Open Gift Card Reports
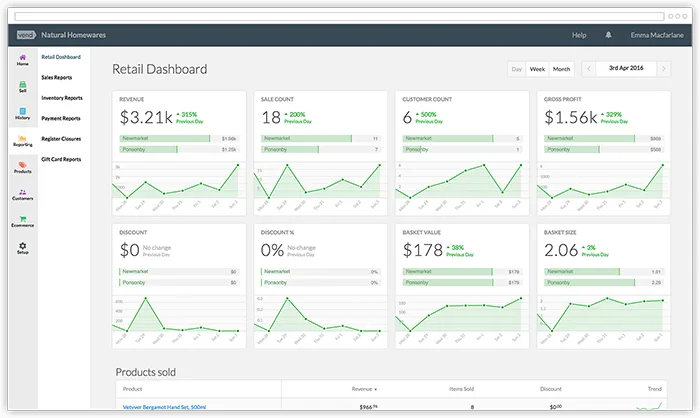 (x=61, y=159)
